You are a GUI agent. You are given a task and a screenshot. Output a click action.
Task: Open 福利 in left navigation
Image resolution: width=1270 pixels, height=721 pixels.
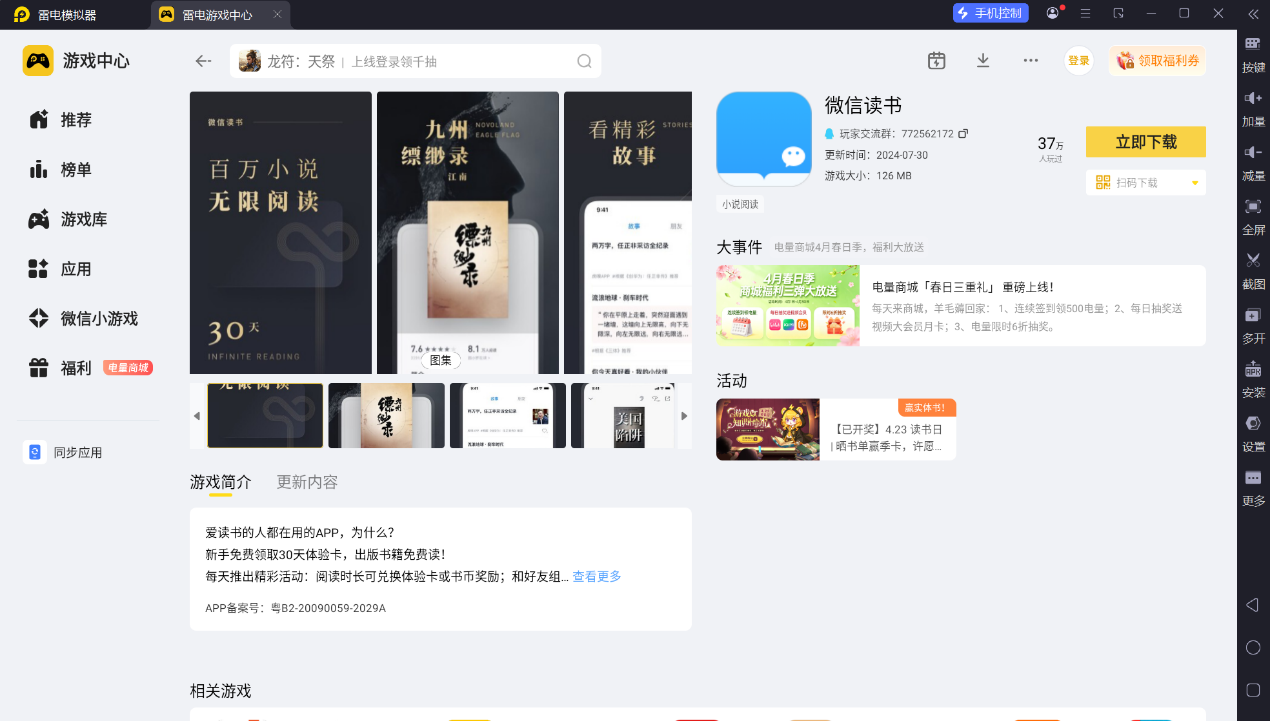point(62,368)
